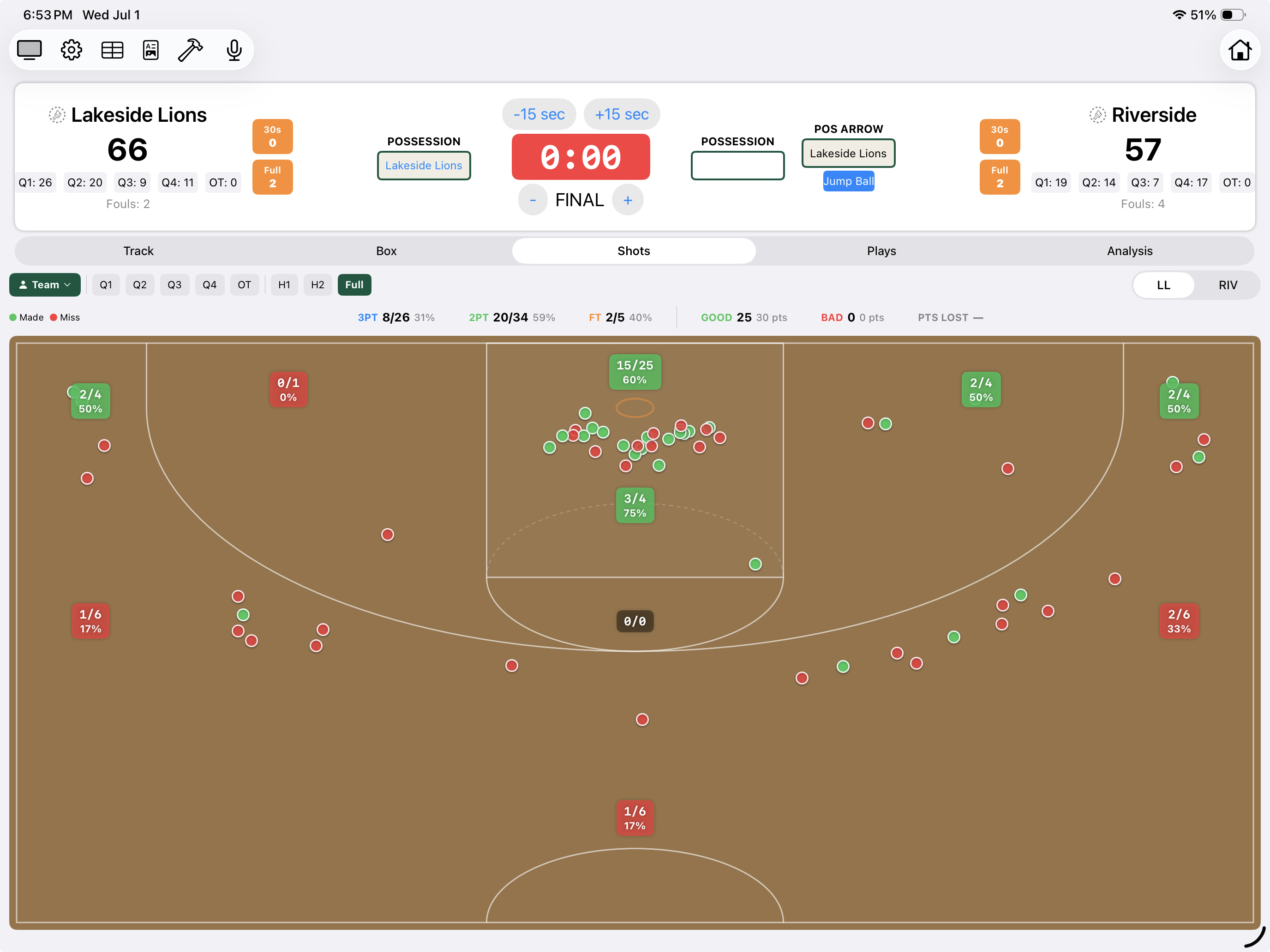Show RIV team shot chart

point(1228,285)
